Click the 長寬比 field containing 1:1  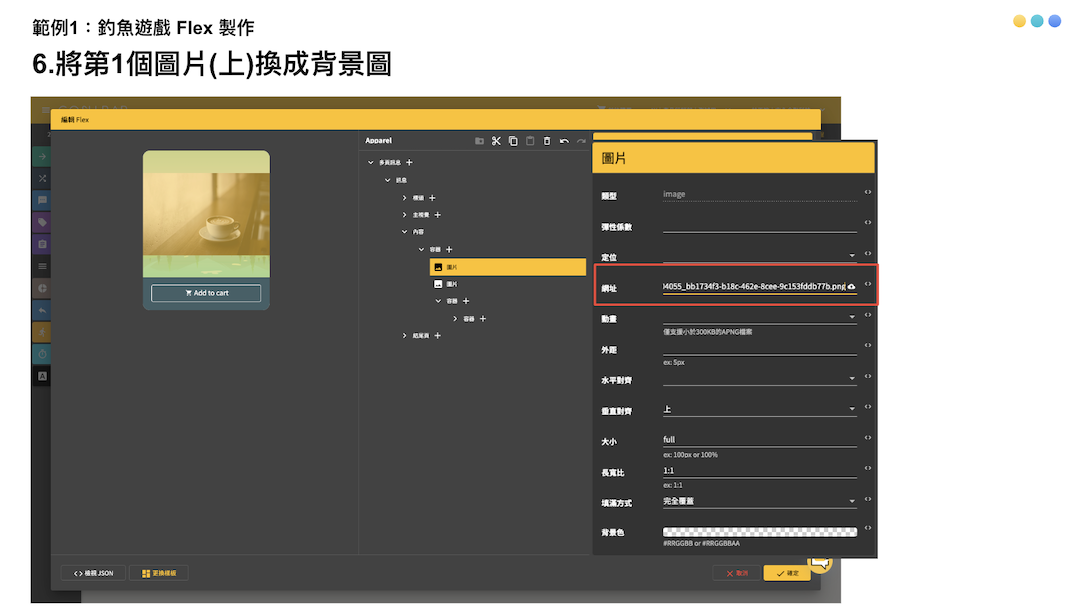click(760, 471)
